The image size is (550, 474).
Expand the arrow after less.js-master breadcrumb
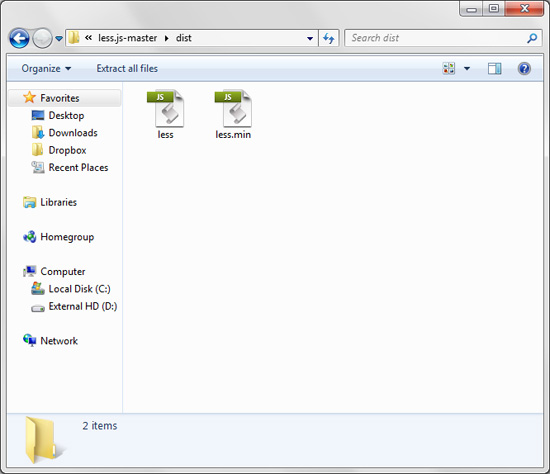167,38
